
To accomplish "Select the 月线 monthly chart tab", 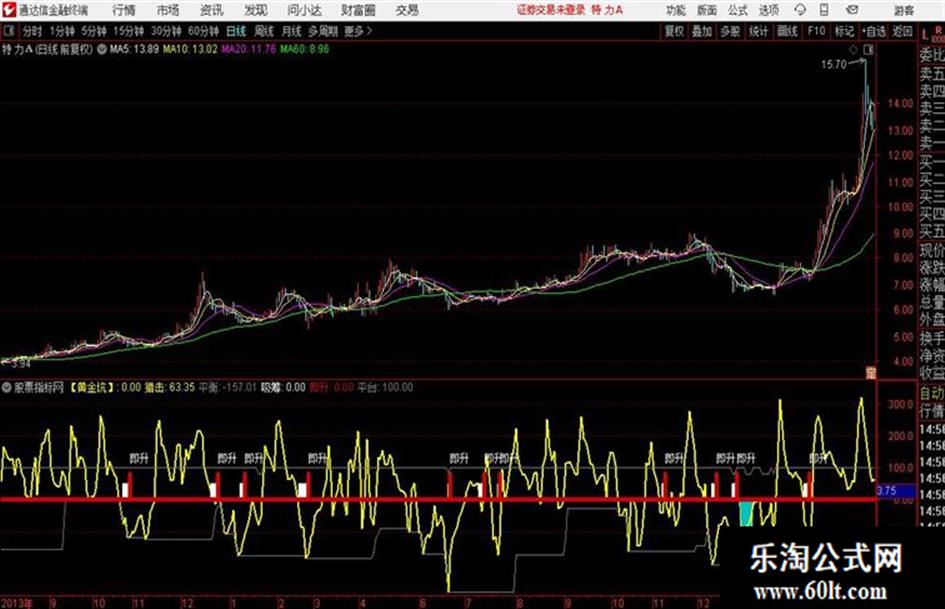I will point(292,31).
